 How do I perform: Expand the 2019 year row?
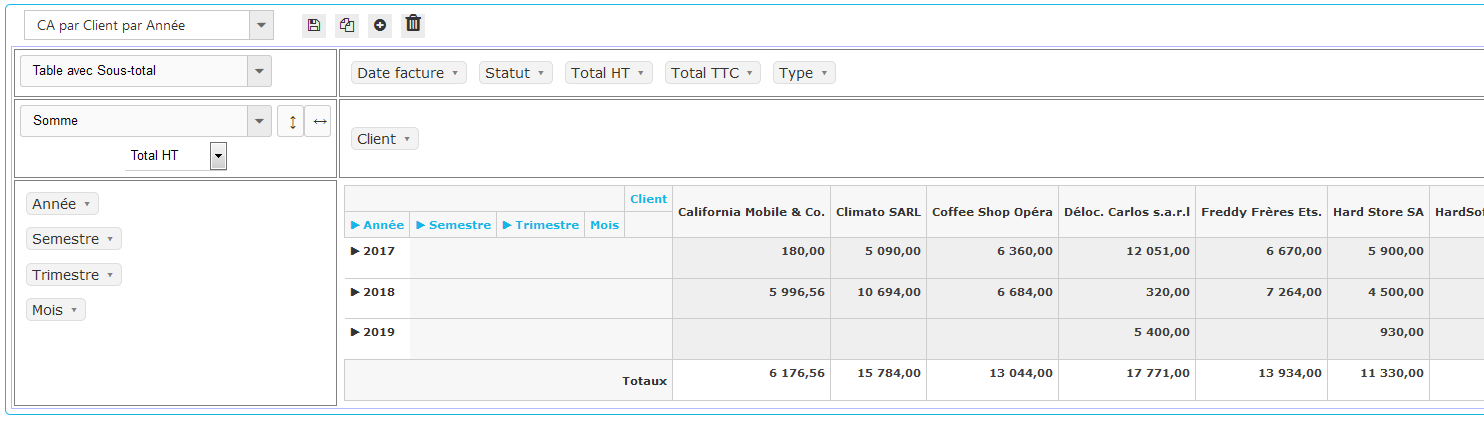click(355, 332)
